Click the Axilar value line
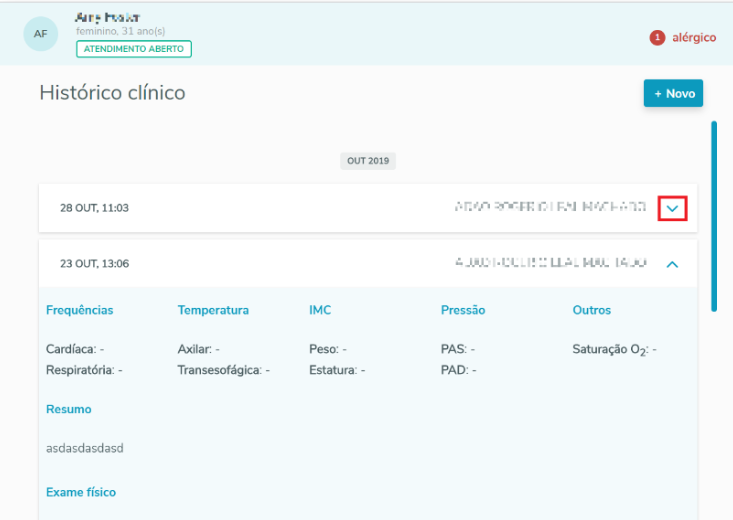 pos(199,349)
